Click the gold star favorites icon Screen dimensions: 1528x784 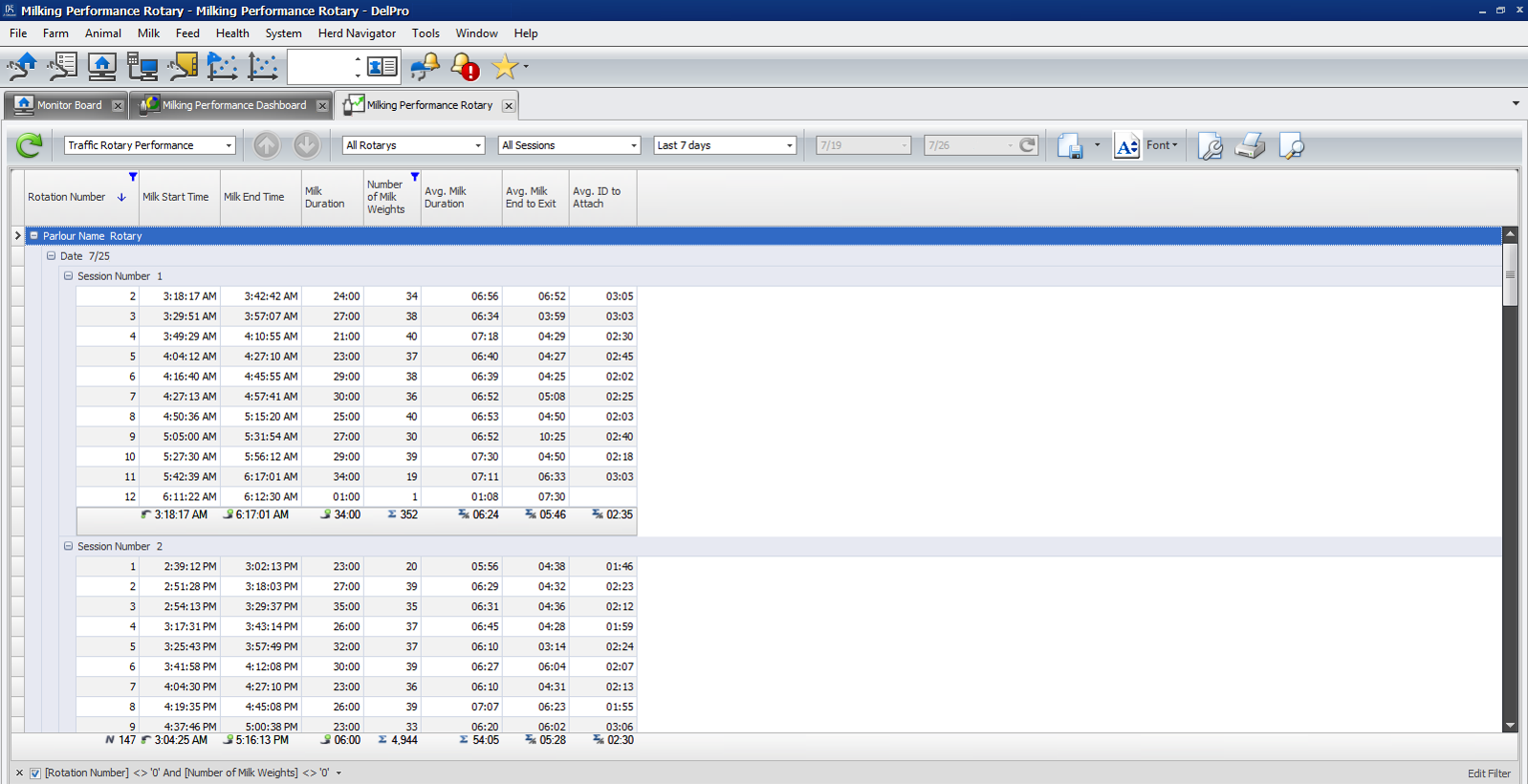coord(504,66)
